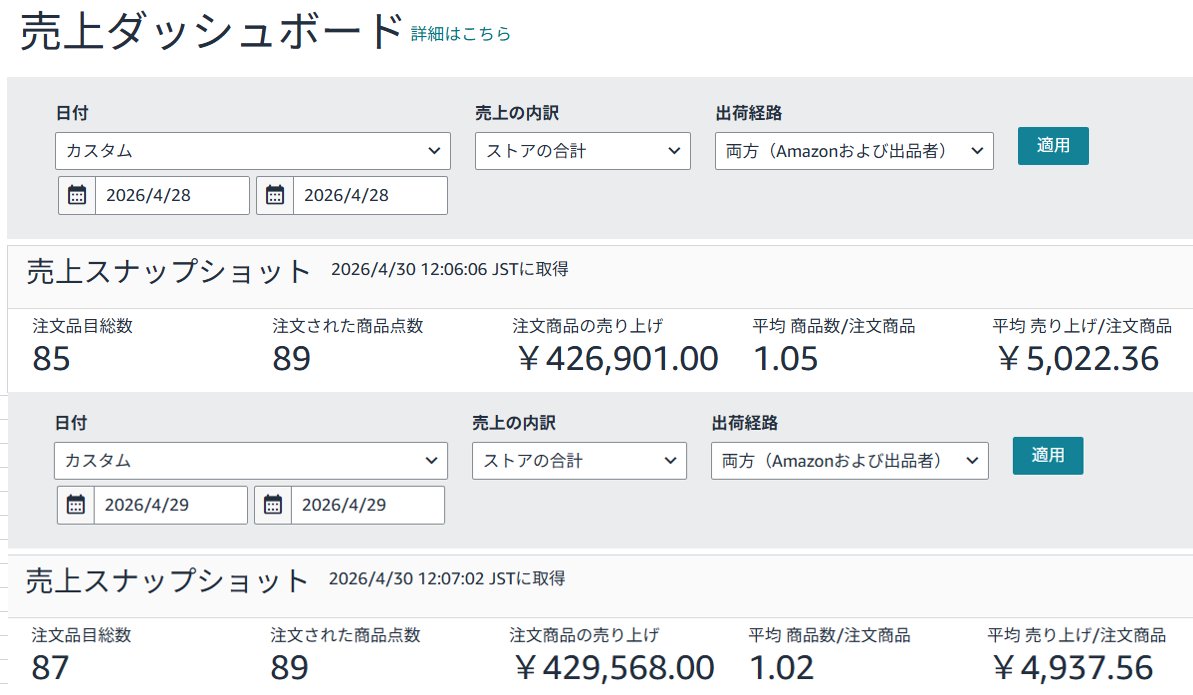Click the timestamp 2026/4/30 12:06:06 JSTに取得
Viewport: 1193px width, 695px height.
(450, 269)
